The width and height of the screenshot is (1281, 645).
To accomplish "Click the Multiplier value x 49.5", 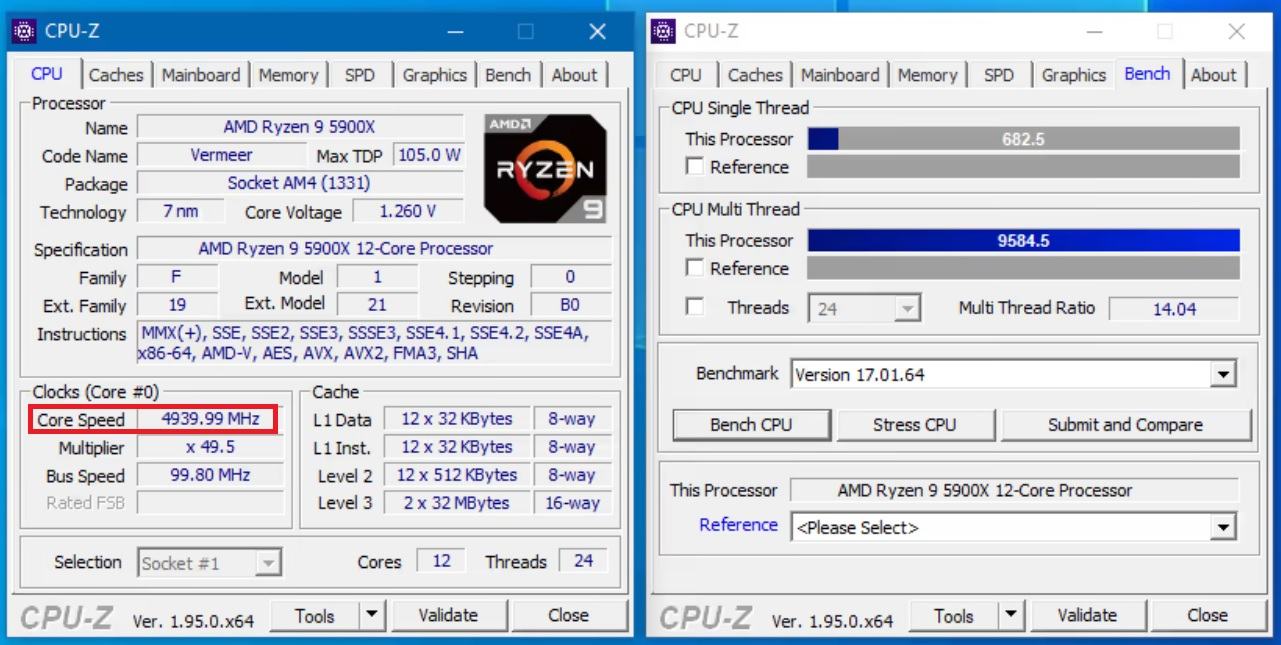I will (x=210, y=447).
